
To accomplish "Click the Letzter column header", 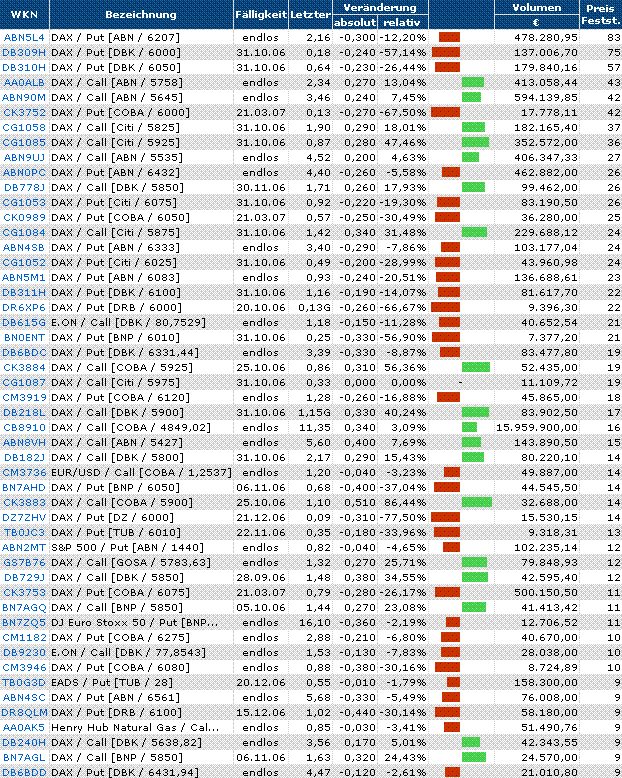I will pos(310,14).
